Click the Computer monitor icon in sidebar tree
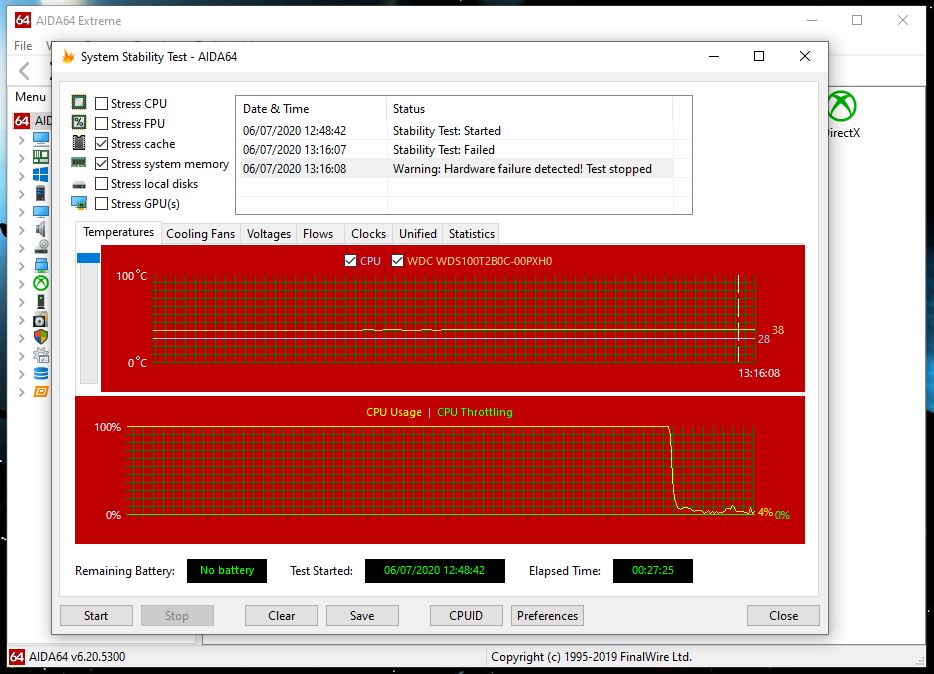Viewport: 934px width, 674px height. click(x=41, y=139)
